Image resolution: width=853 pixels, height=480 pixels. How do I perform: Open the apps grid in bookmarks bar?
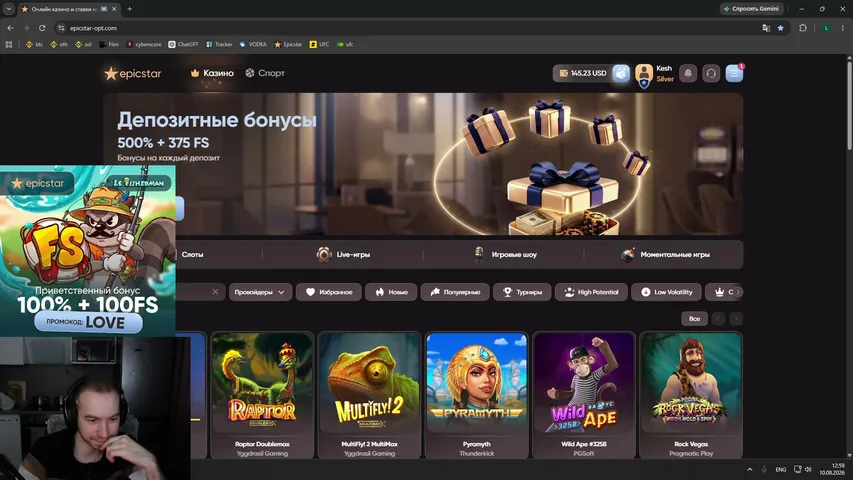(x=9, y=44)
